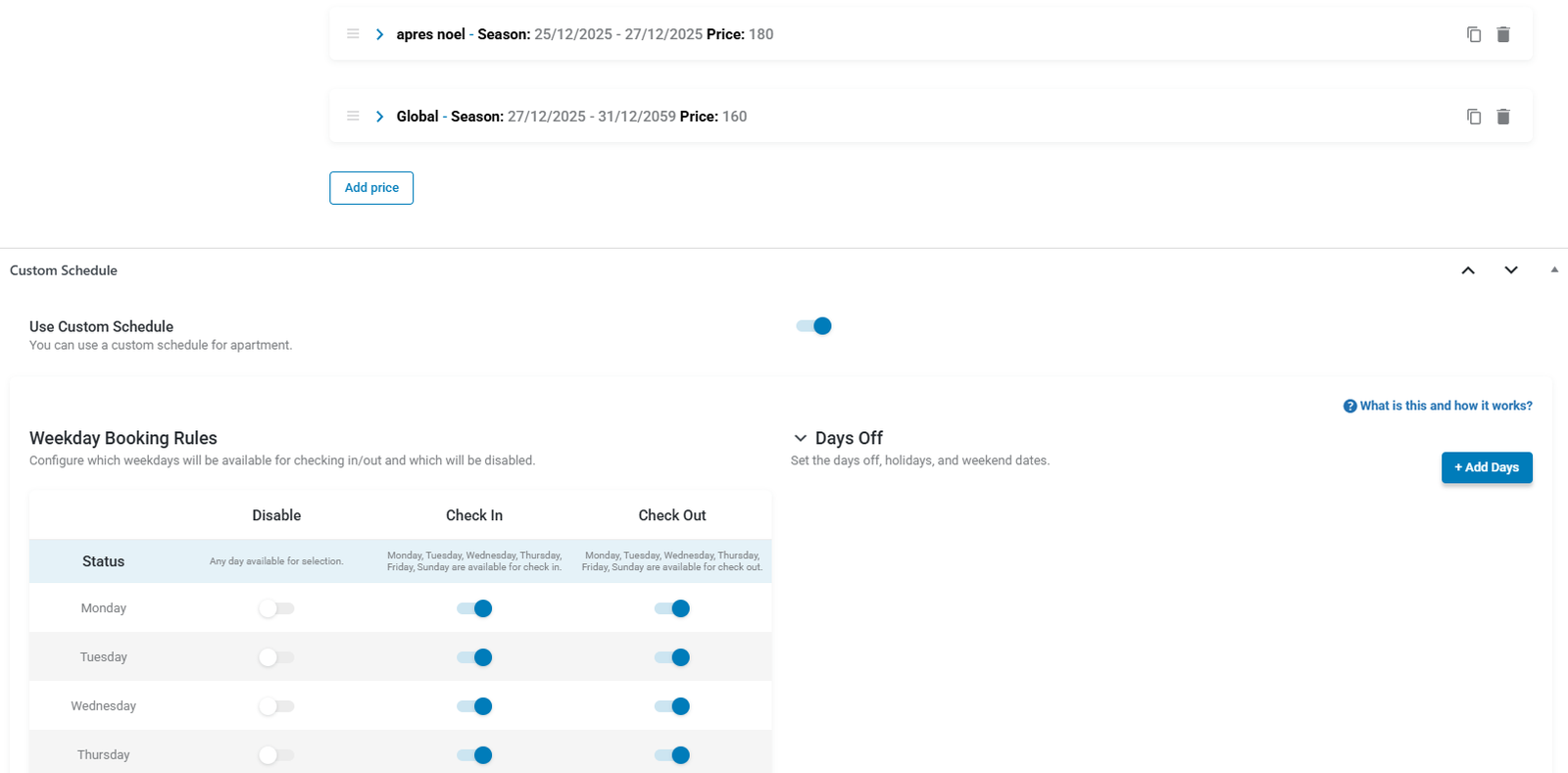This screenshot has height=773, width=1568.
Task: Delete the Global season price row
Action: [x=1503, y=117]
